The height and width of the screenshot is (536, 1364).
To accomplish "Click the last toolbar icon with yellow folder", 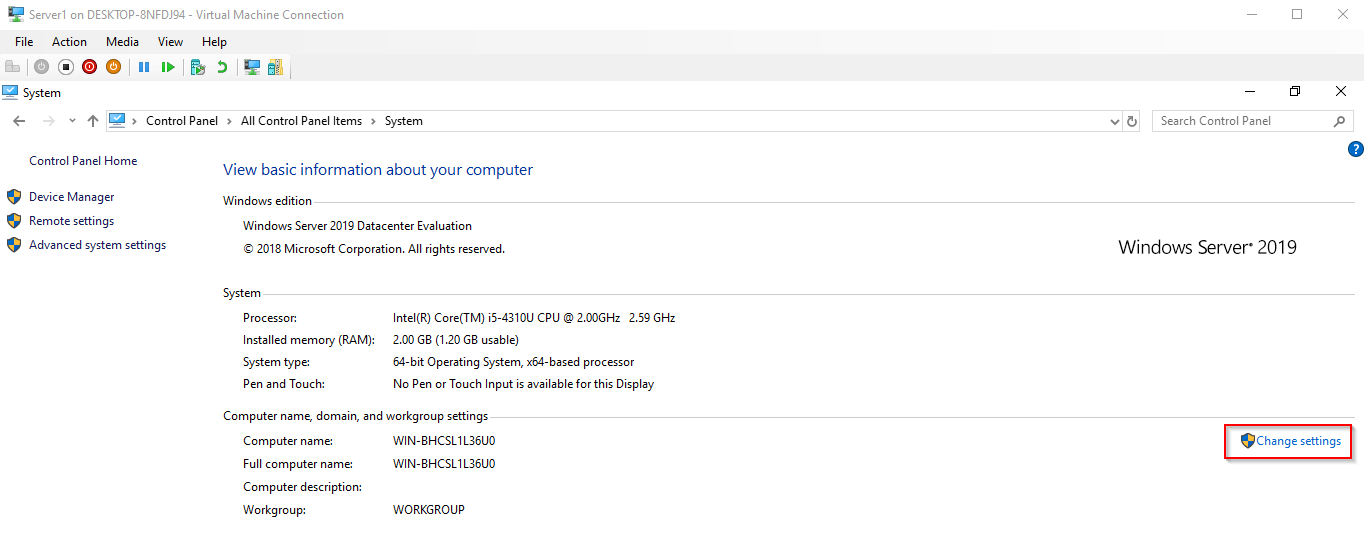I will [x=275, y=67].
